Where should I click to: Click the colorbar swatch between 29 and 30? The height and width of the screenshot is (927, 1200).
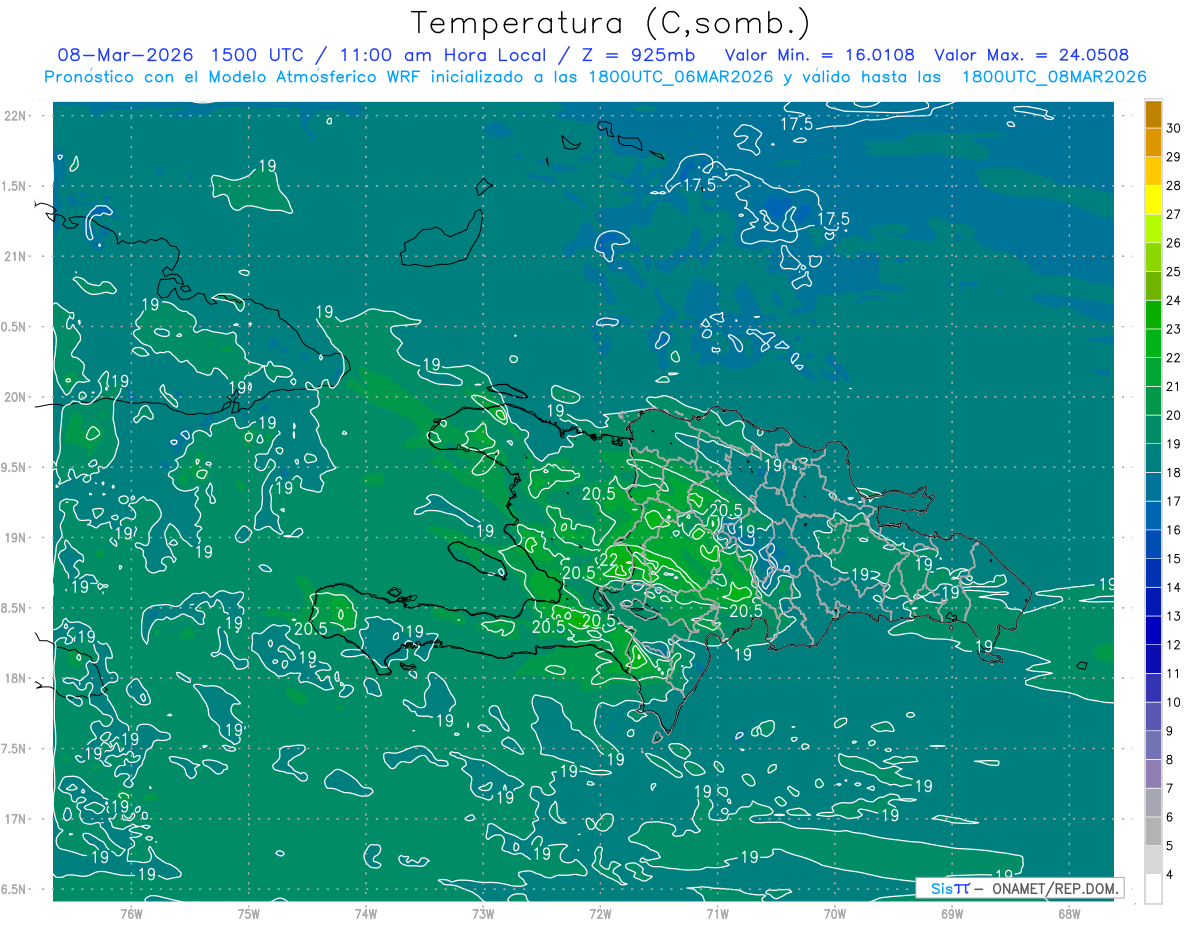pyautogui.click(x=1153, y=142)
